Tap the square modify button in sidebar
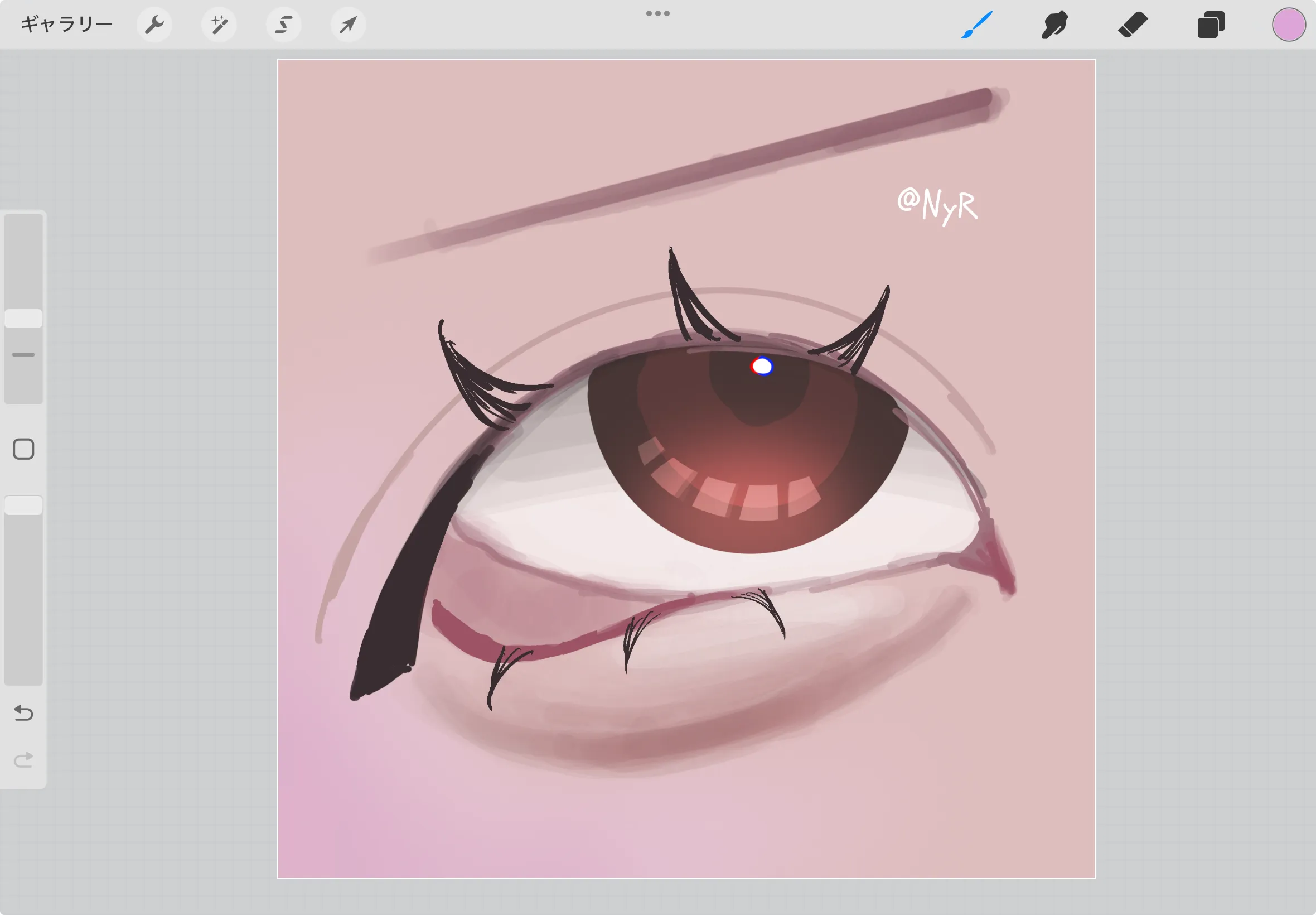This screenshot has height=915, width=1316. pos(23,450)
